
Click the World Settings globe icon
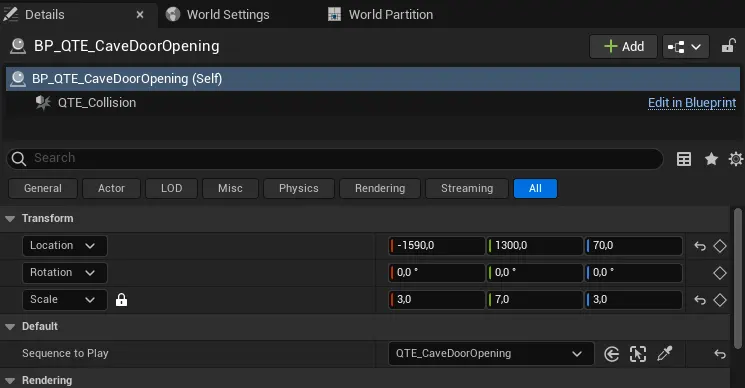pyautogui.click(x=173, y=15)
